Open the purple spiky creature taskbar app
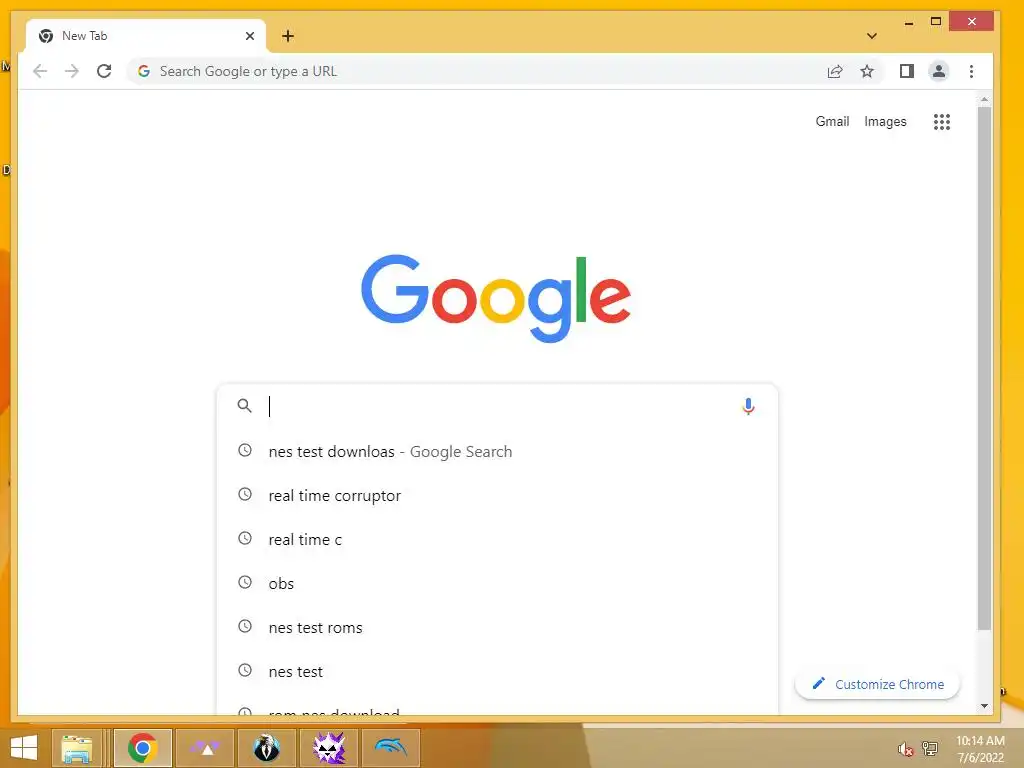The image size is (1024, 768). pyautogui.click(x=328, y=748)
